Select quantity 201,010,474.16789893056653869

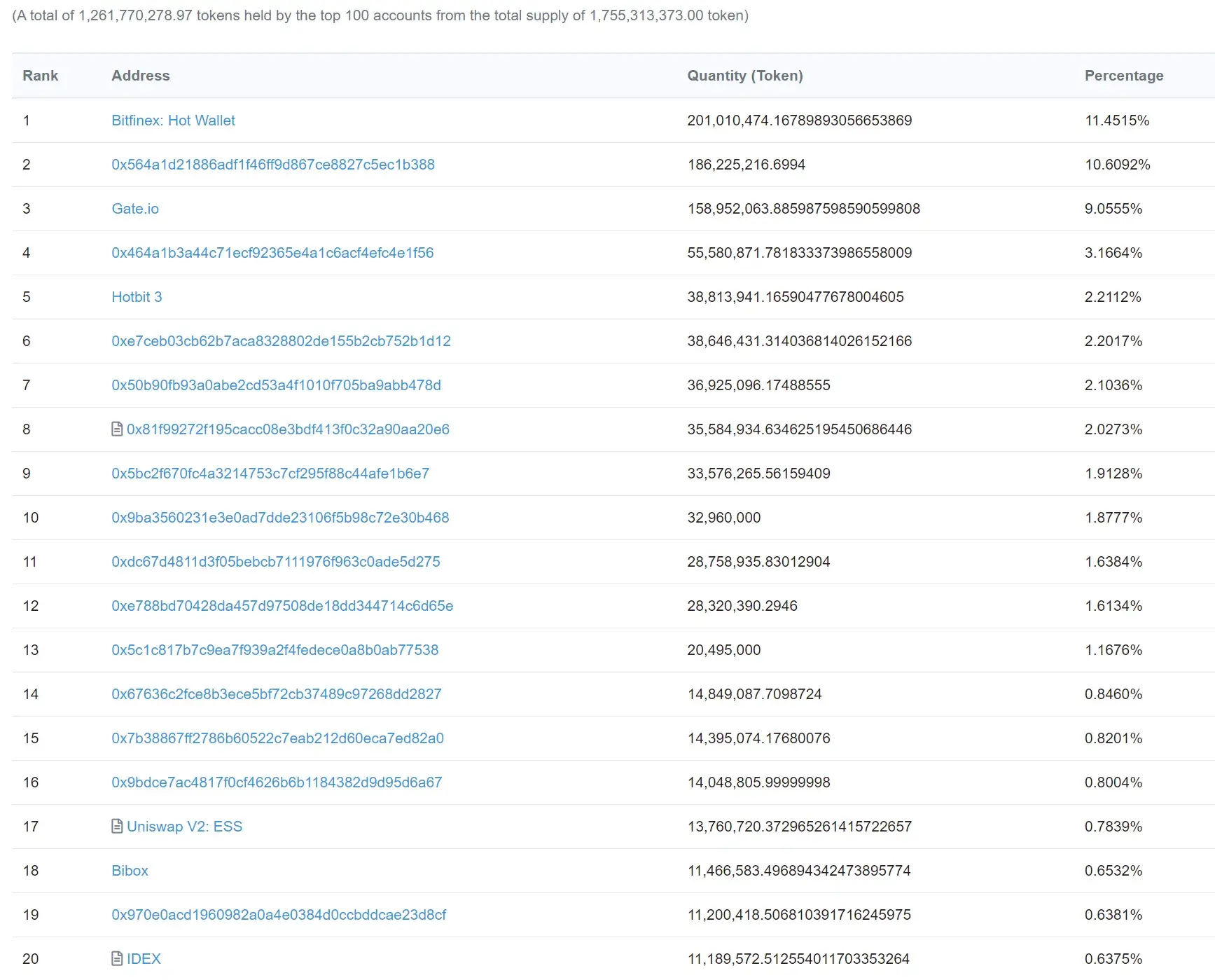click(x=800, y=120)
